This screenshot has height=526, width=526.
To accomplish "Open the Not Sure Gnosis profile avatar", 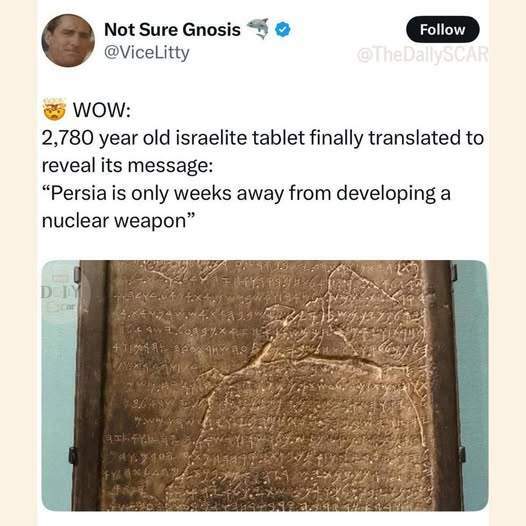I will coord(68,40).
